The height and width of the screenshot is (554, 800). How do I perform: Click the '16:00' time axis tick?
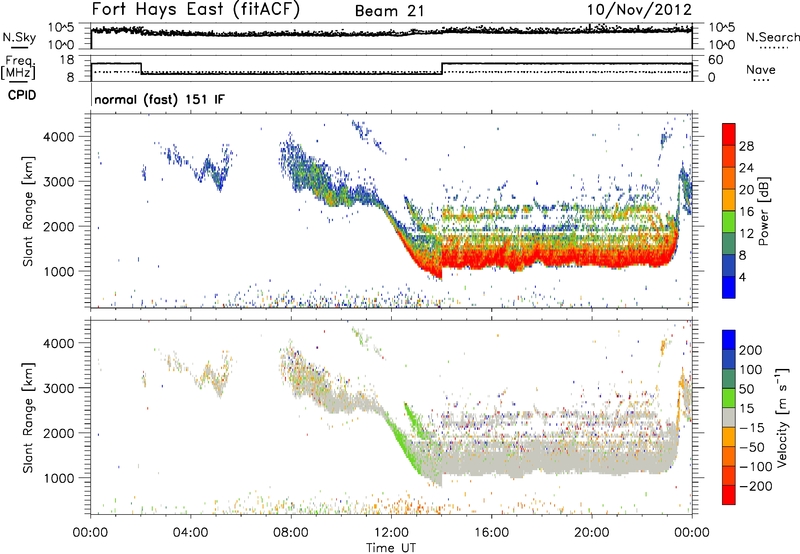pyautogui.click(x=491, y=533)
